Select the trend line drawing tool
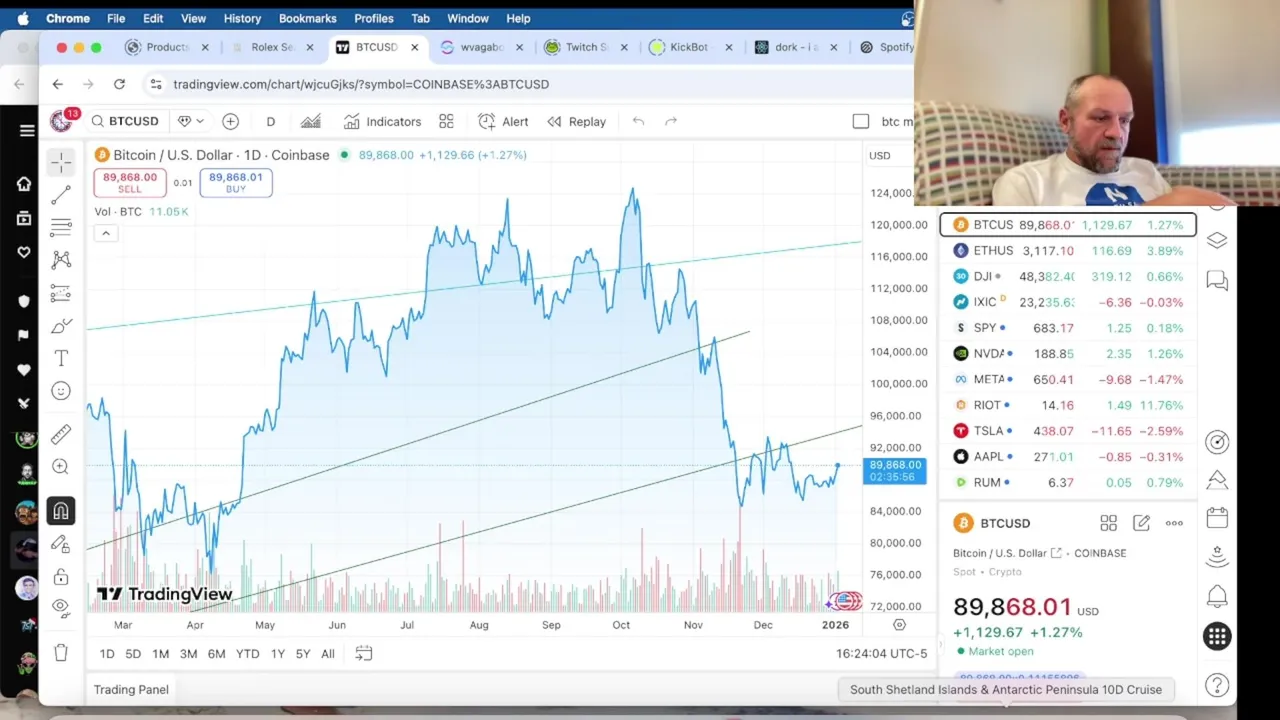This screenshot has width=1280, height=720. (61, 195)
